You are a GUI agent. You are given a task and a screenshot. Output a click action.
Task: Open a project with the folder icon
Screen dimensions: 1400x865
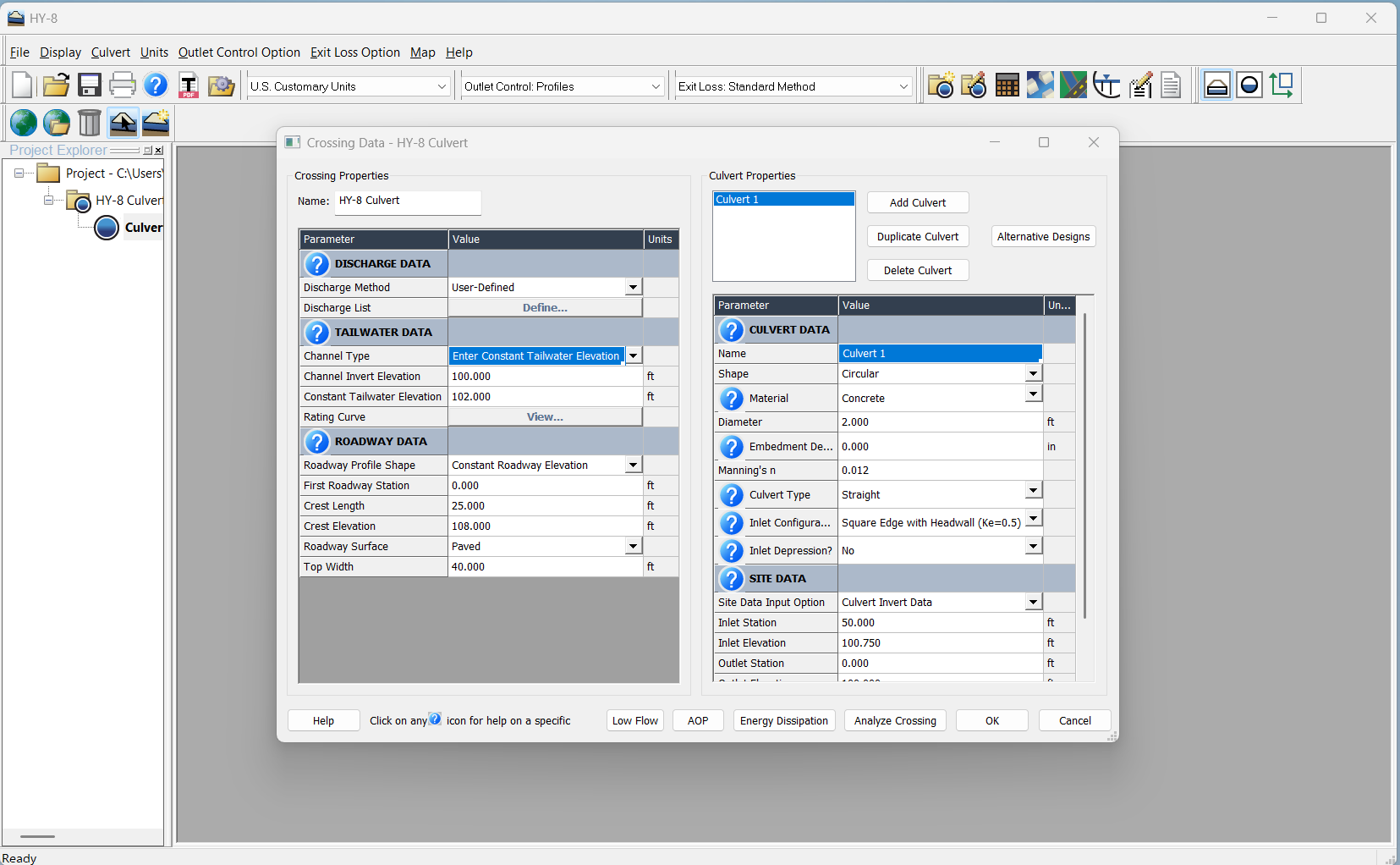(x=56, y=85)
